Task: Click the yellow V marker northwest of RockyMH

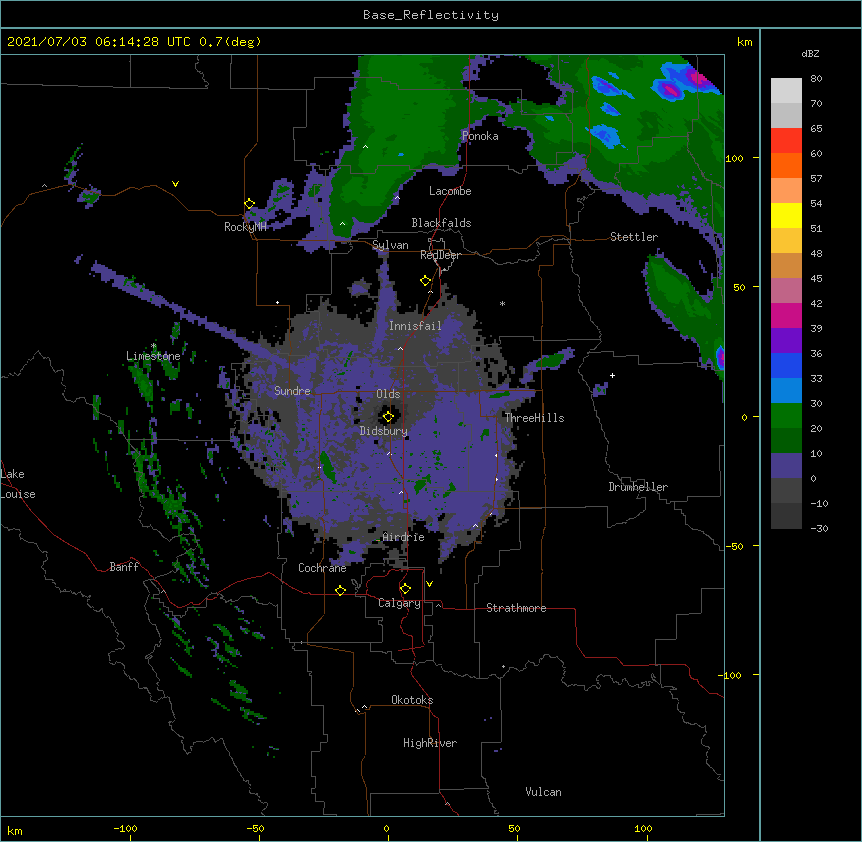Action: 175,184
